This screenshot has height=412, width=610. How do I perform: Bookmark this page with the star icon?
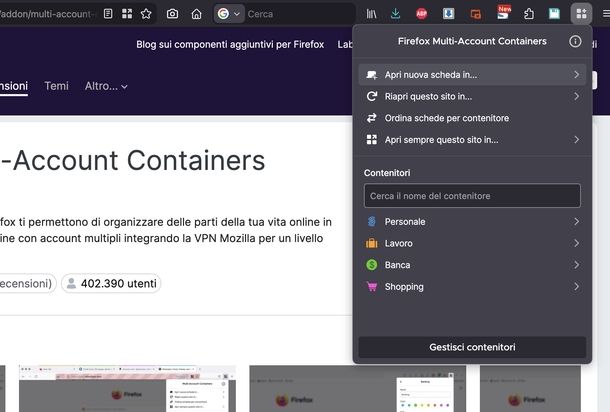coord(146,14)
